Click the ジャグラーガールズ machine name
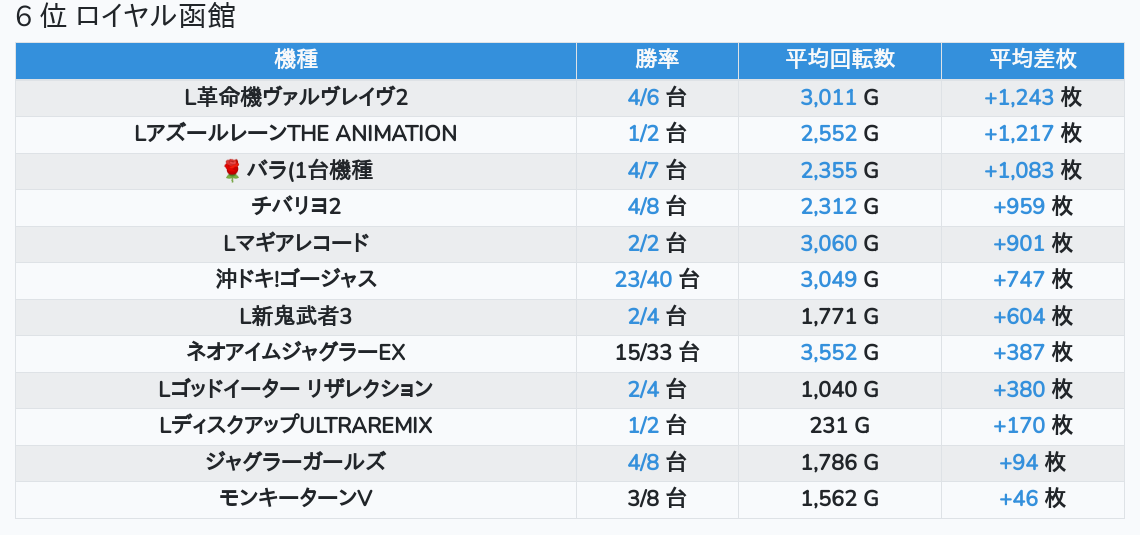Viewport: 1140px width, 535px height. 296,462
